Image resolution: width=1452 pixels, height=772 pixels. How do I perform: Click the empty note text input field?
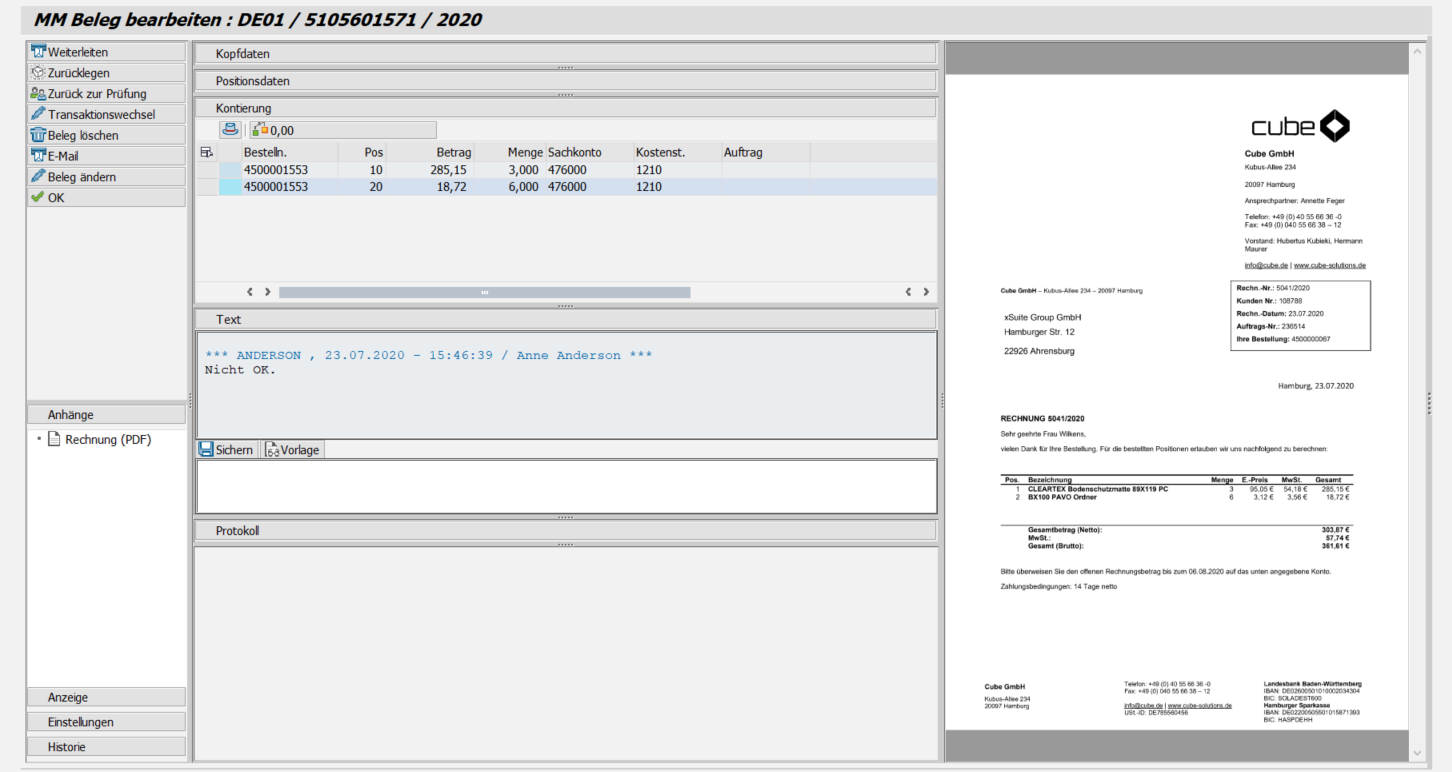pos(565,486)
